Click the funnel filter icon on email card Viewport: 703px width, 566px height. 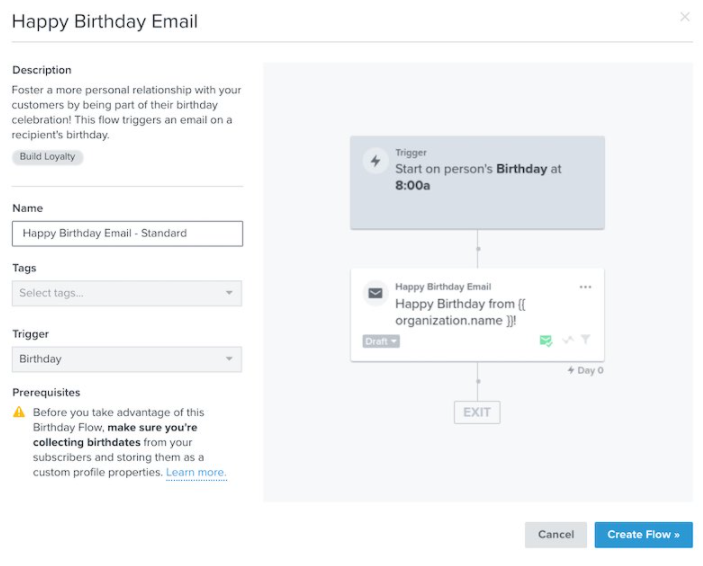click(x=585, y=340)
